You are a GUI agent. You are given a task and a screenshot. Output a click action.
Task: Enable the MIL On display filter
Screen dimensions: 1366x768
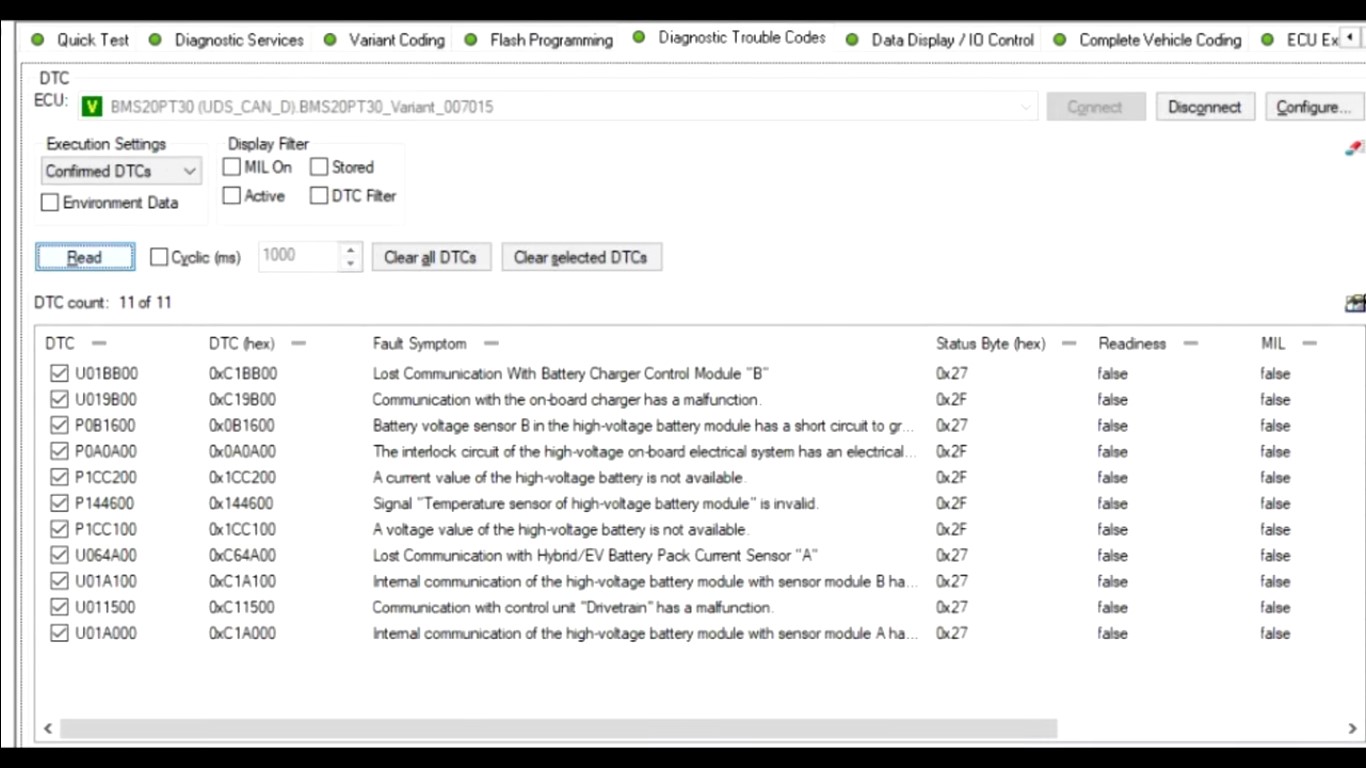pyautogui.click(x=232, y=167)
